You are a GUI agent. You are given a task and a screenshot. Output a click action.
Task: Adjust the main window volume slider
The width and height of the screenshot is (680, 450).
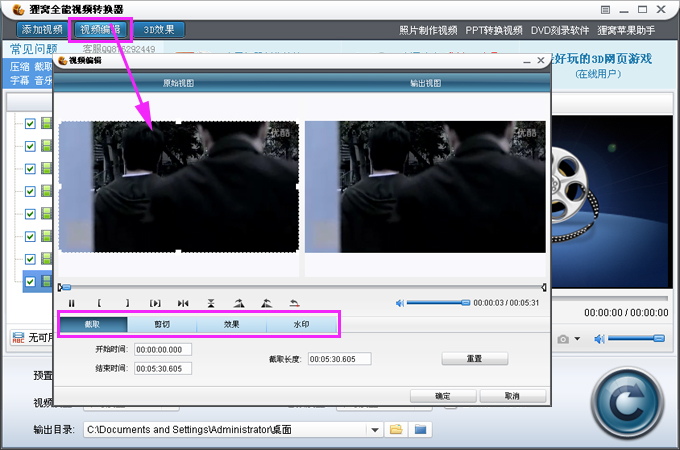[636, 338]
